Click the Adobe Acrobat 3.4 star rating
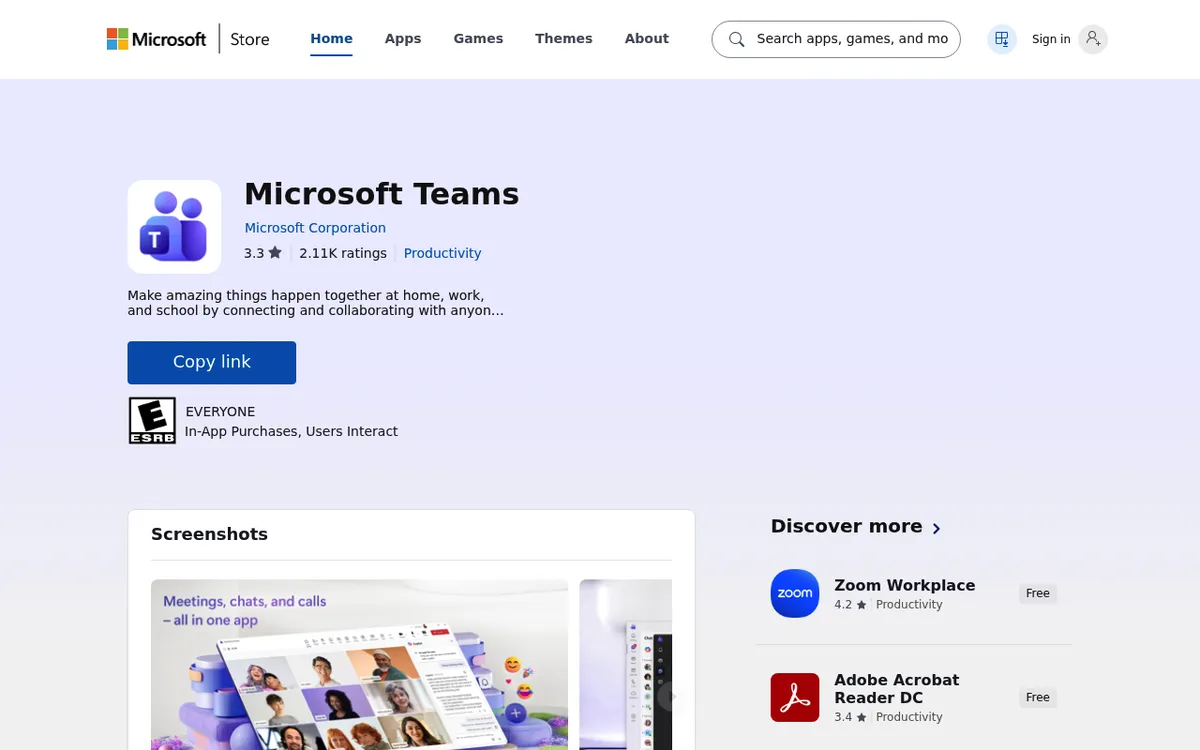Image resolution: width=1200 pixels, height=750 pixels. click(x=850, y=717)
